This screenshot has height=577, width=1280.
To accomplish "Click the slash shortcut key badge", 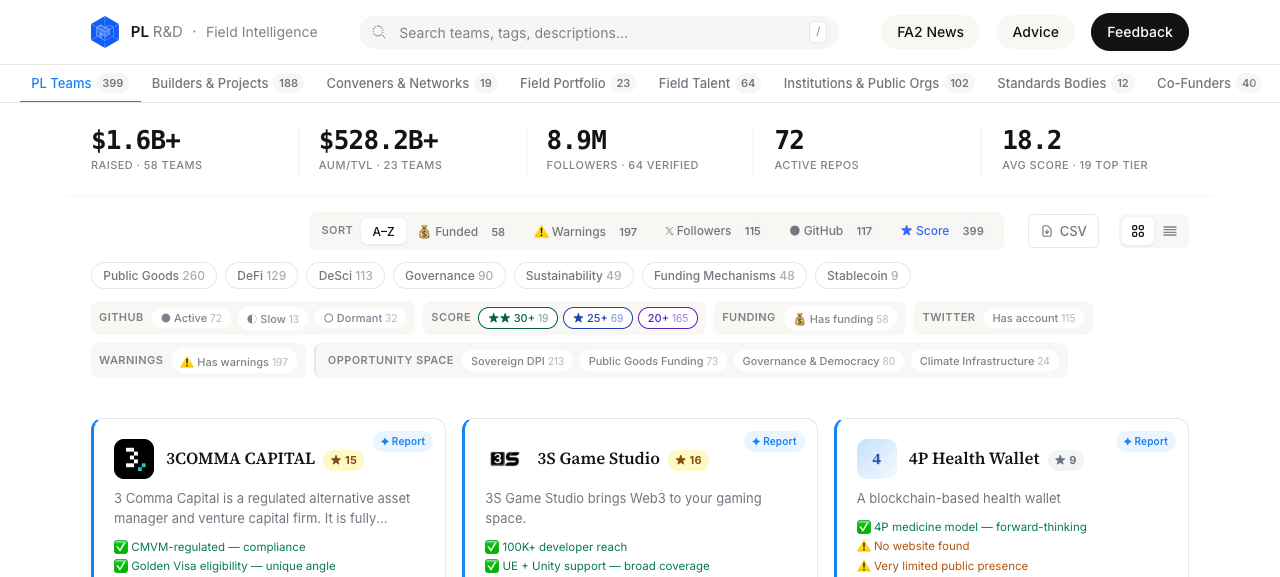I will [819, 32].
